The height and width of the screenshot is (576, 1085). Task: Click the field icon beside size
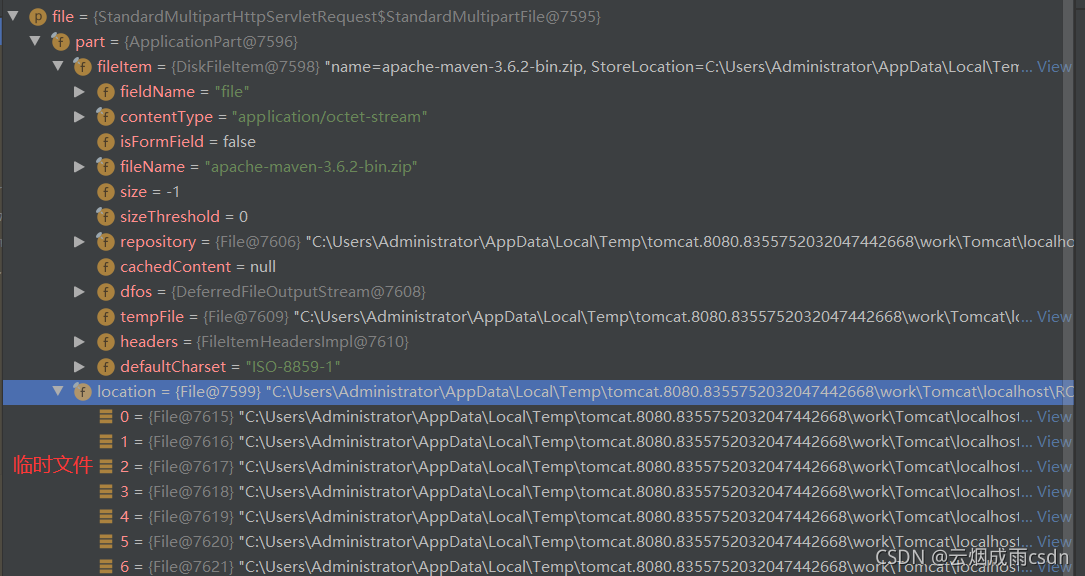[106, 192]
